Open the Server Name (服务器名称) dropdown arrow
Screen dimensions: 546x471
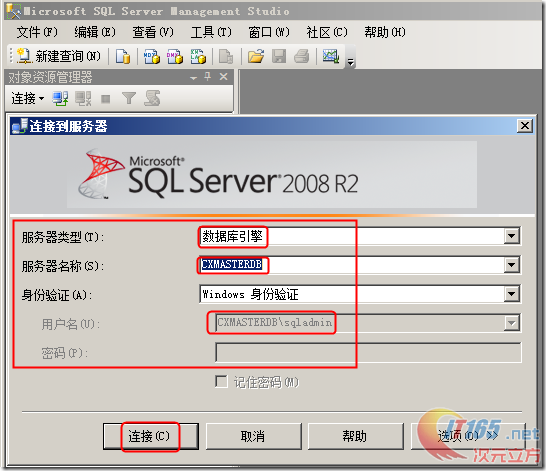512,265
